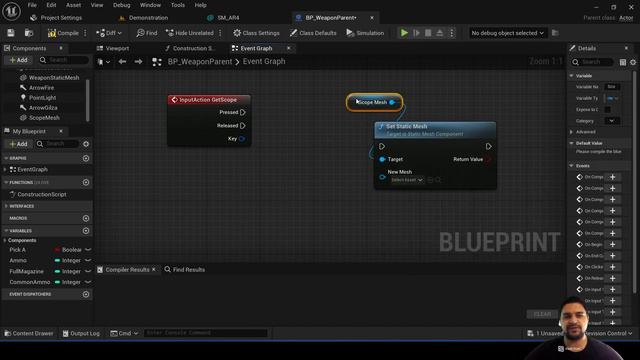This screenshot has width=640, height=360.
Task: Toggle the eye icon for Ammo variable
Action: 88,260
